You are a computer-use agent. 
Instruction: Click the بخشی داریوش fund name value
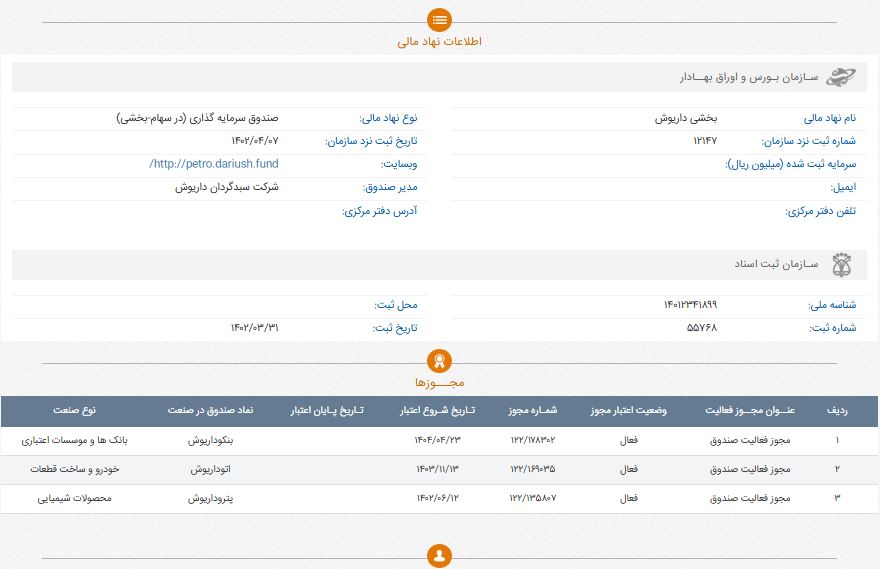[686, 118]
